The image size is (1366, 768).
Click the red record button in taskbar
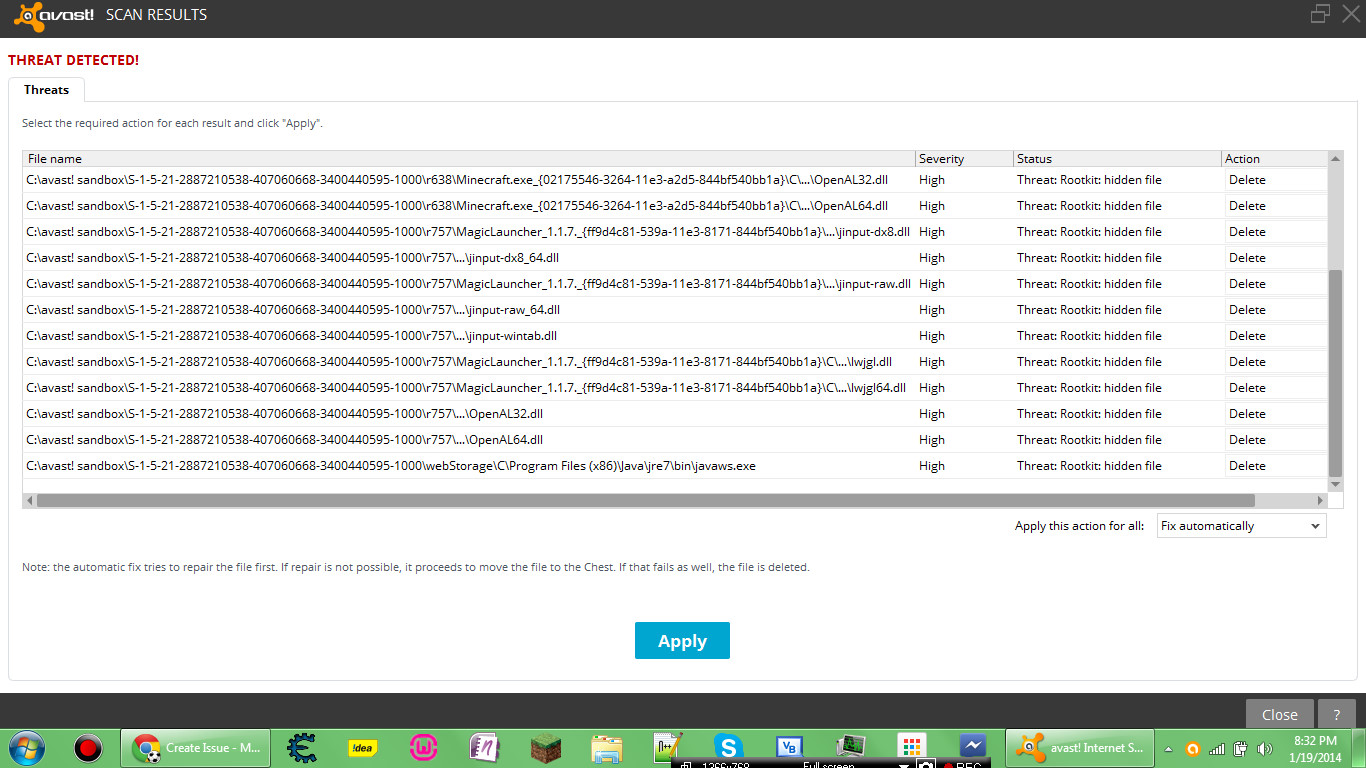pos(88,747)
